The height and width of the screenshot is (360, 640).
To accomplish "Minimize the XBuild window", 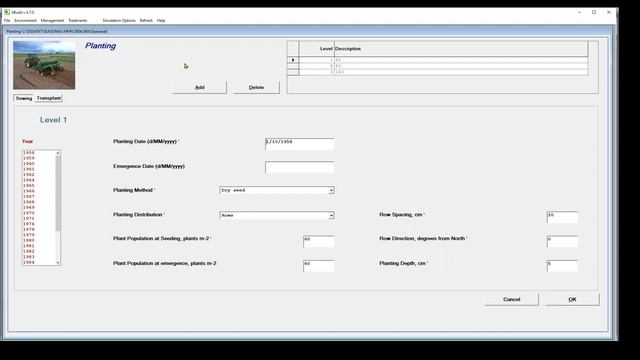I will pyautogui.click(x=579, y=12).
